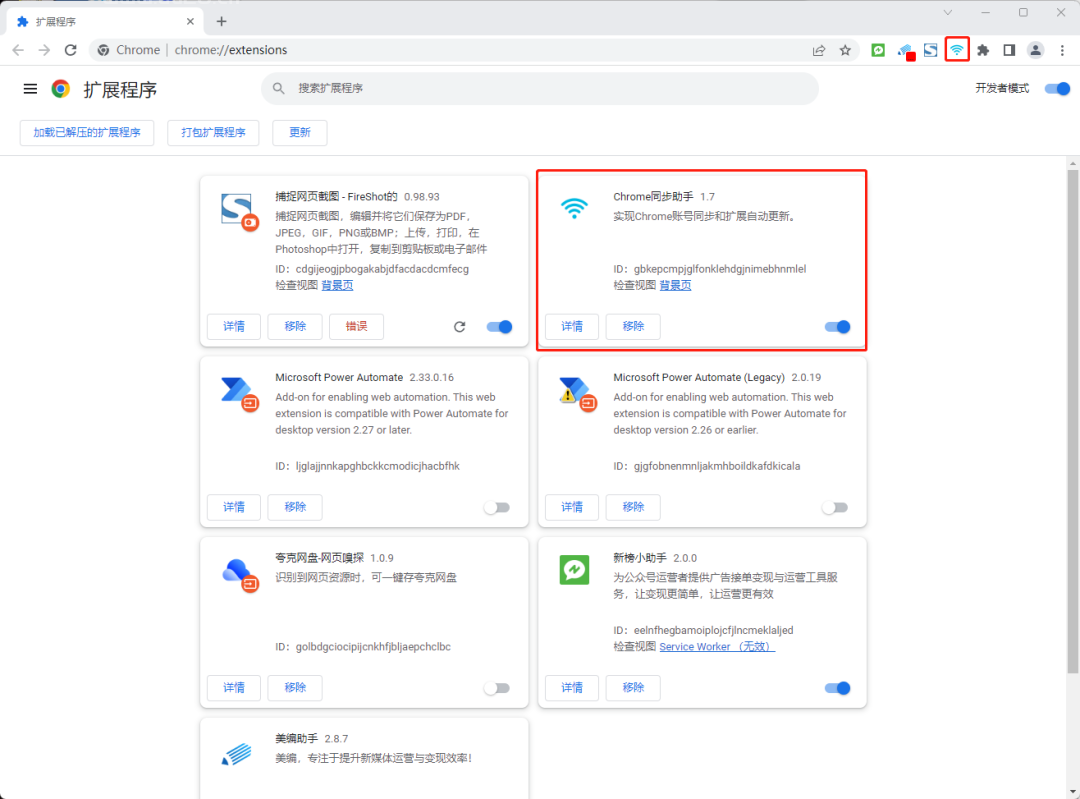Toggle 开发者模式 developer mode switch
The width and height of the screenshot is (1080, 799).
pos(1057,88)
